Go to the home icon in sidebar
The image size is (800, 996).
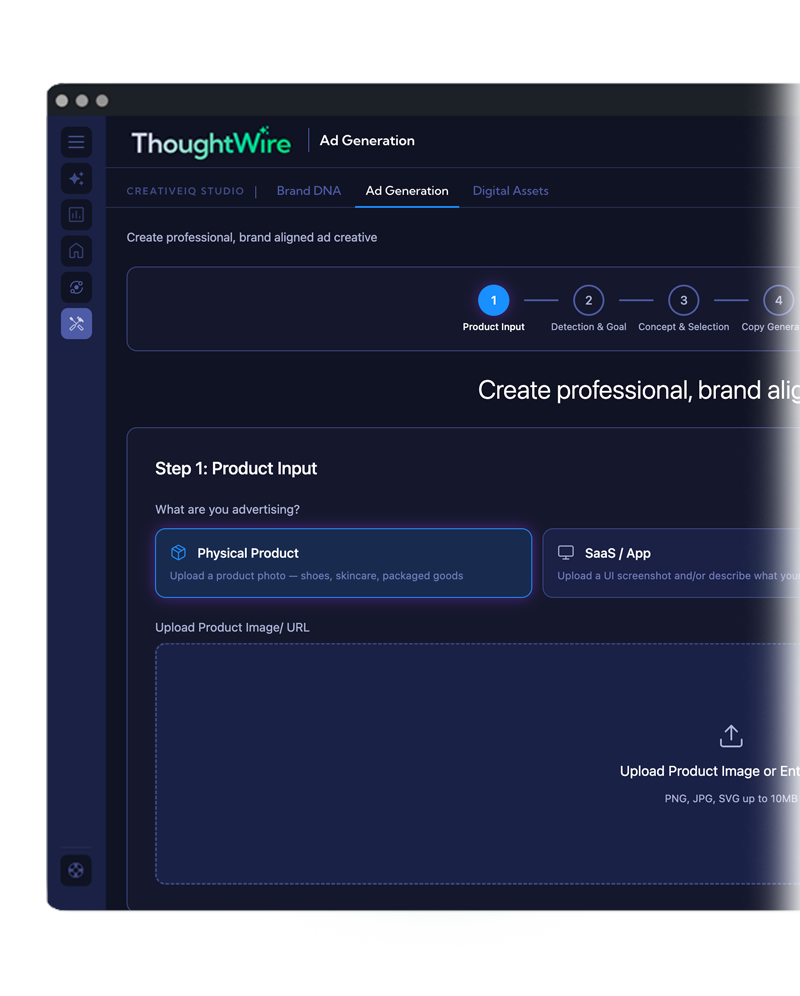click(x=76, y=251)
